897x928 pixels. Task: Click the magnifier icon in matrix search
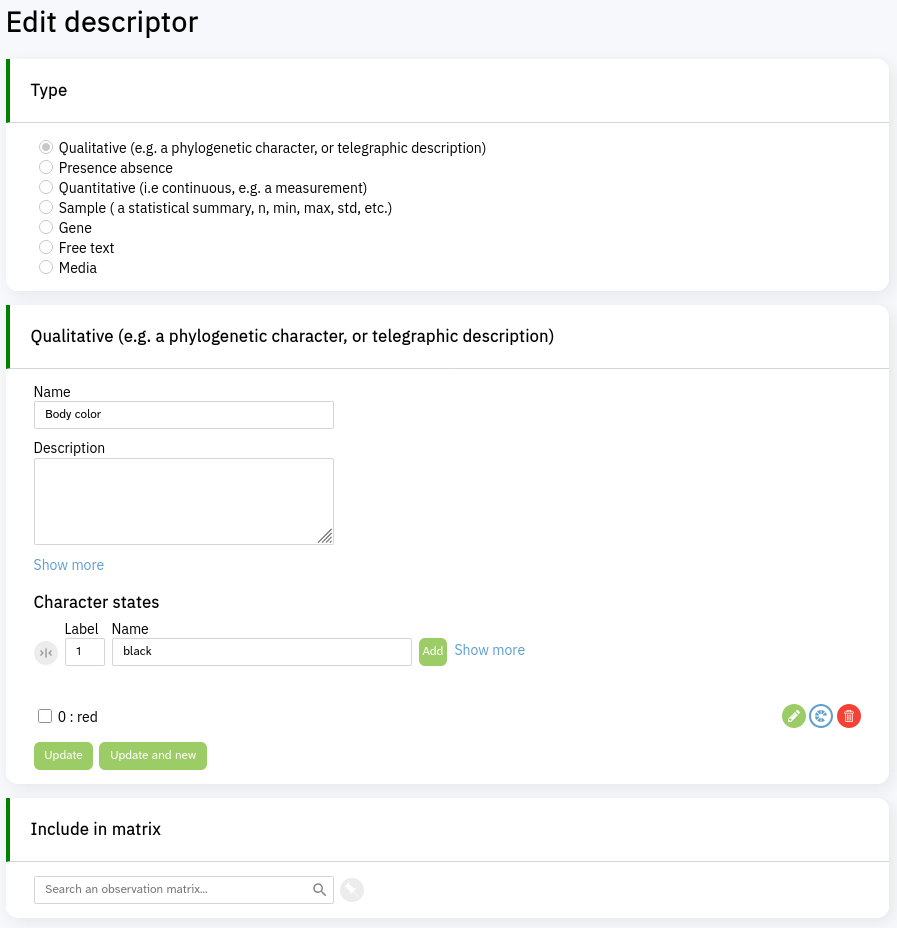click(x=320, y=890)
